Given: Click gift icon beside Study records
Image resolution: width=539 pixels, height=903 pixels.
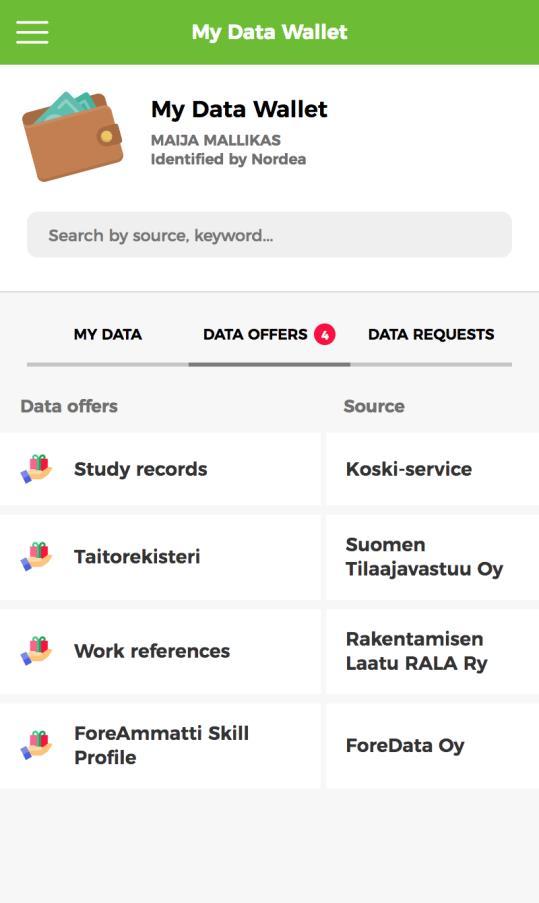Looking at the screenshot, I should [x=37, y=469].
